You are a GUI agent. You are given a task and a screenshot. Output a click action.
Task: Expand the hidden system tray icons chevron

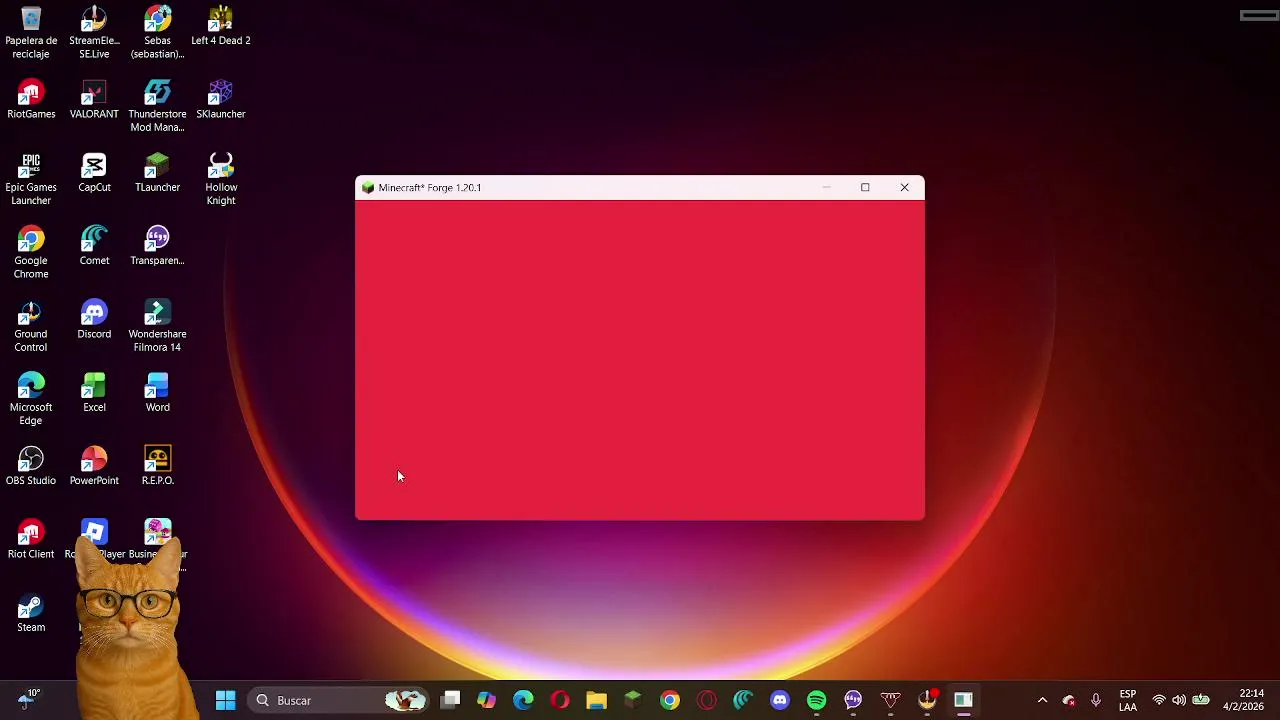tap(1042, 700)
